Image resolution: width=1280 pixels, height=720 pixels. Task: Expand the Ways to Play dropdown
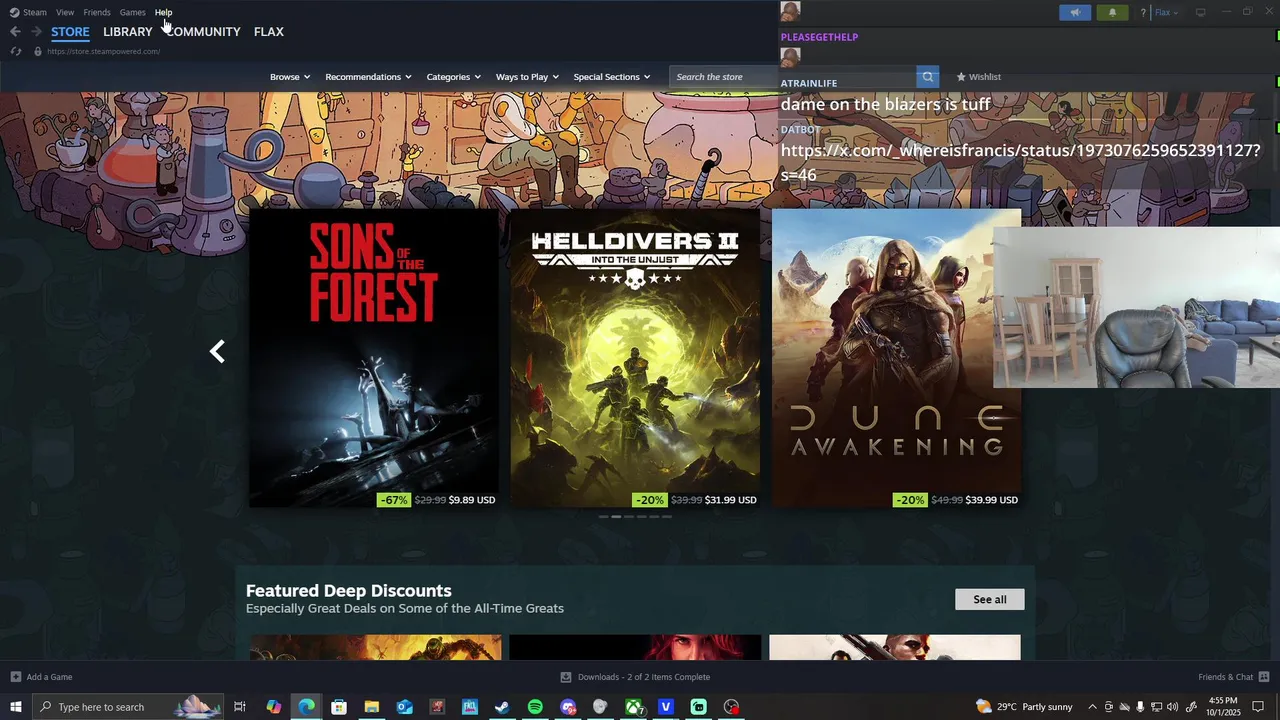point(527,77)
